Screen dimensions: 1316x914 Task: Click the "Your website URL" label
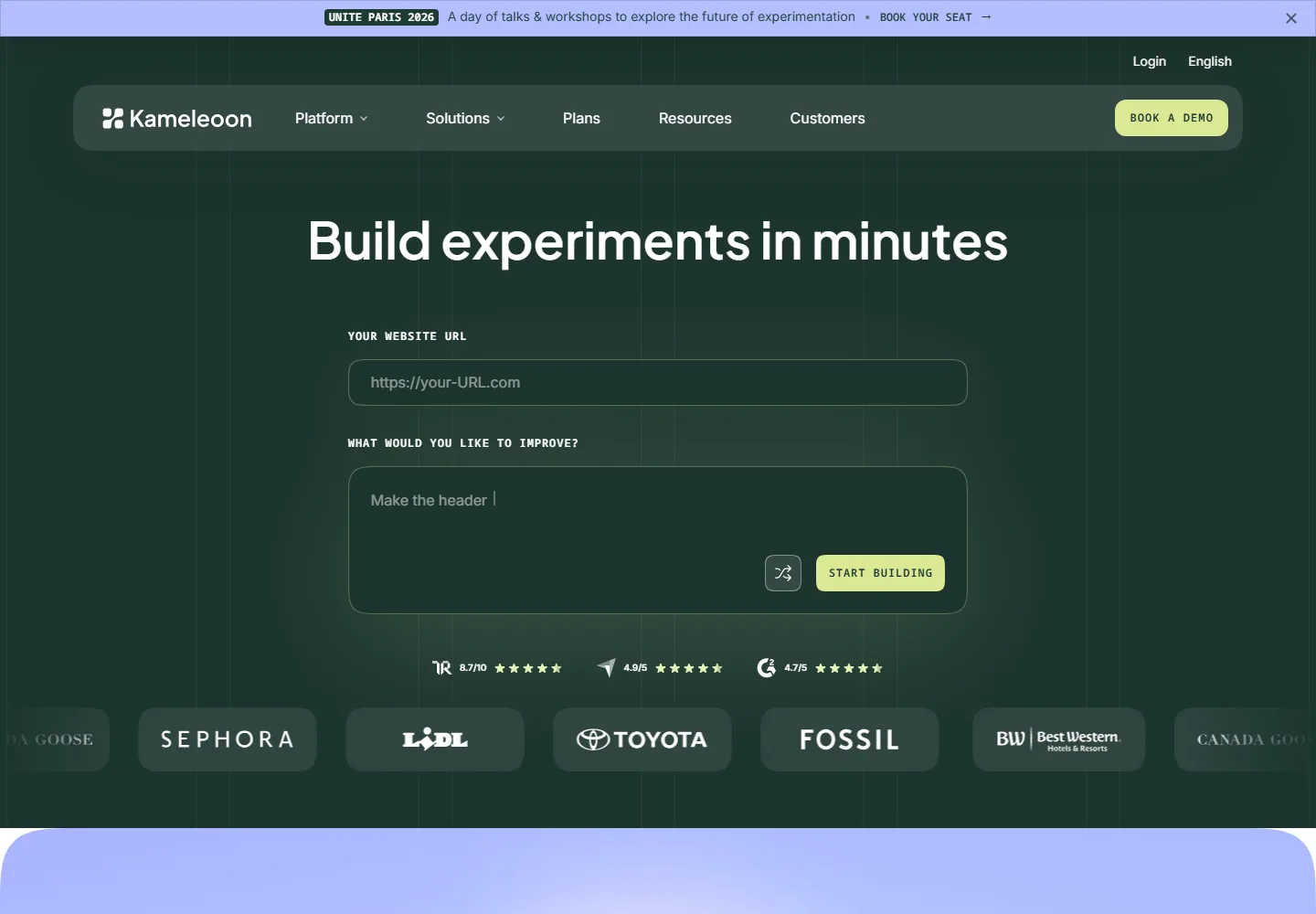coord(408,336)
